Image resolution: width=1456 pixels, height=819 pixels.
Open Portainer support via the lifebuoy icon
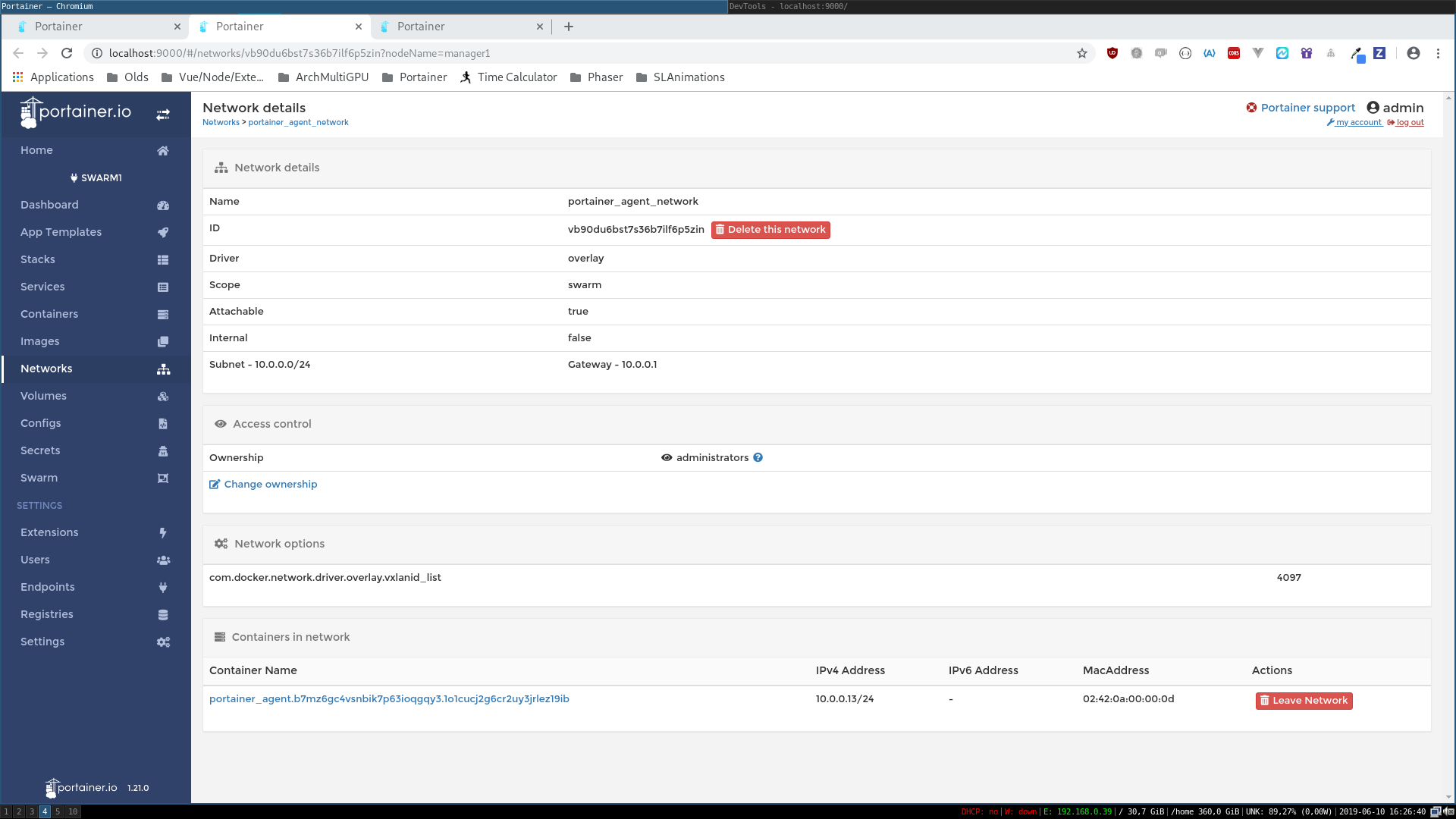pyautogui.click(x=1251, y=107)
